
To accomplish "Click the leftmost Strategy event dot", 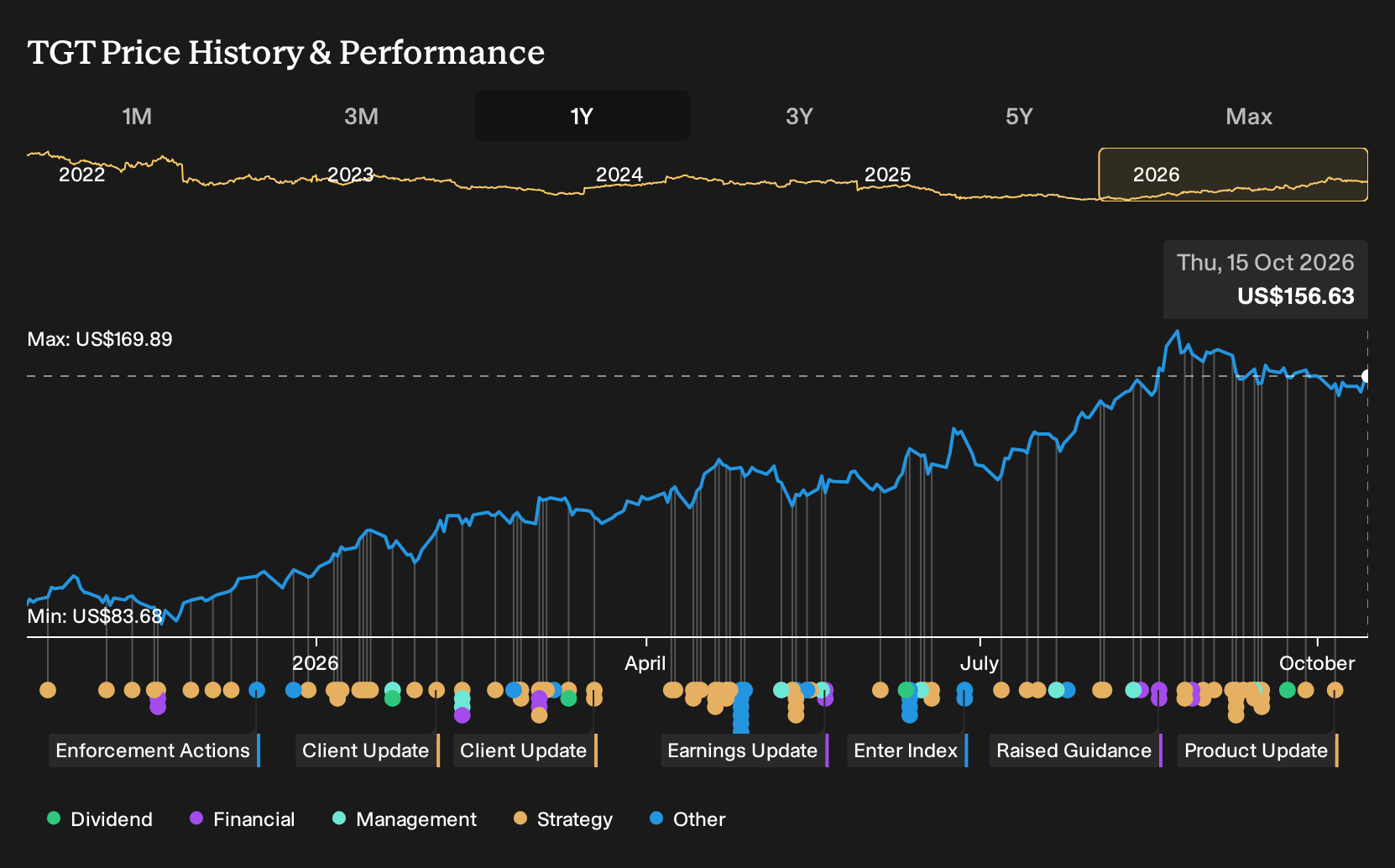I will tap(48, 690).
